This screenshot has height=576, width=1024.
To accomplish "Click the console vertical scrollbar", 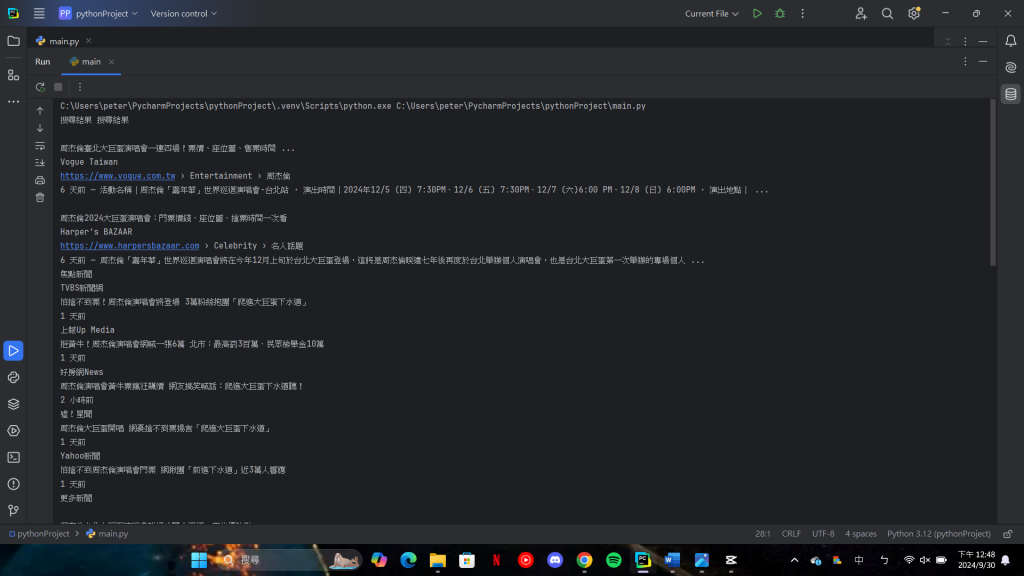I will tap(993, 183).
